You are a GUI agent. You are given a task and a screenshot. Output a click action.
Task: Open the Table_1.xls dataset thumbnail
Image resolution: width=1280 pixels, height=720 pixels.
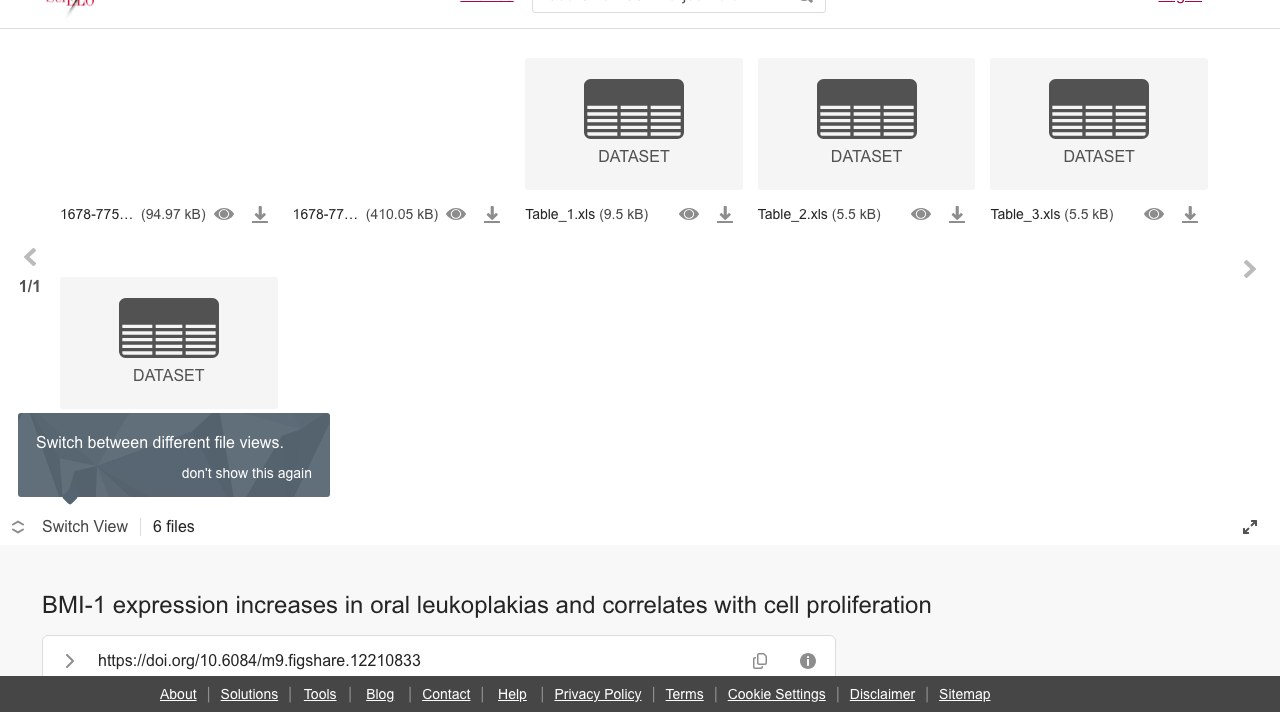tap(634, 124)
